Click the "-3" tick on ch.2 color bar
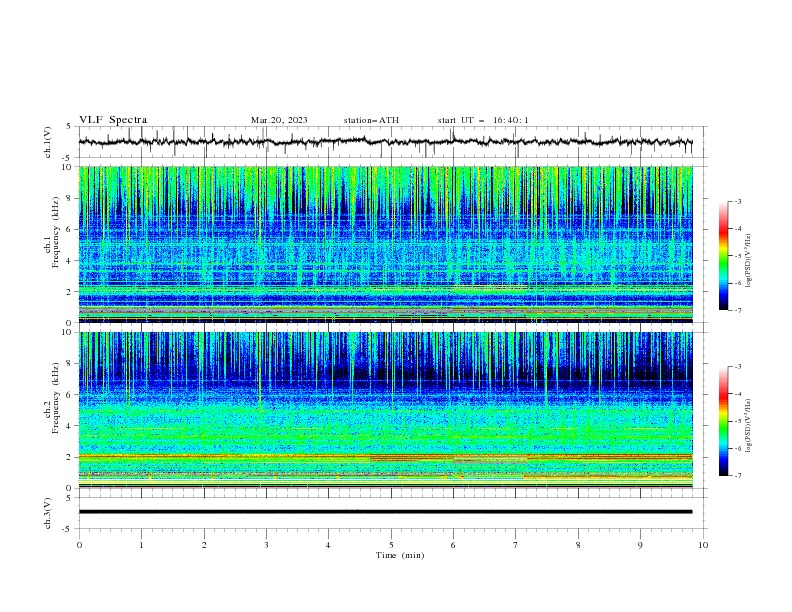Viewport: 792px width, 612px height. [x=737, y=367]
